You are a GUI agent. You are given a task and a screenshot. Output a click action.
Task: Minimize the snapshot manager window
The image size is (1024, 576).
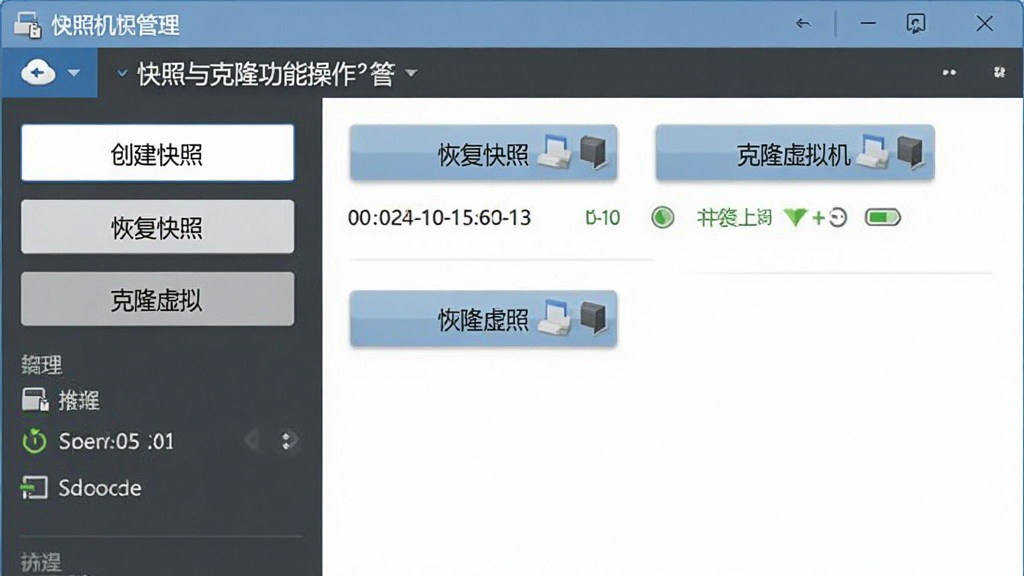pos(868,24)
